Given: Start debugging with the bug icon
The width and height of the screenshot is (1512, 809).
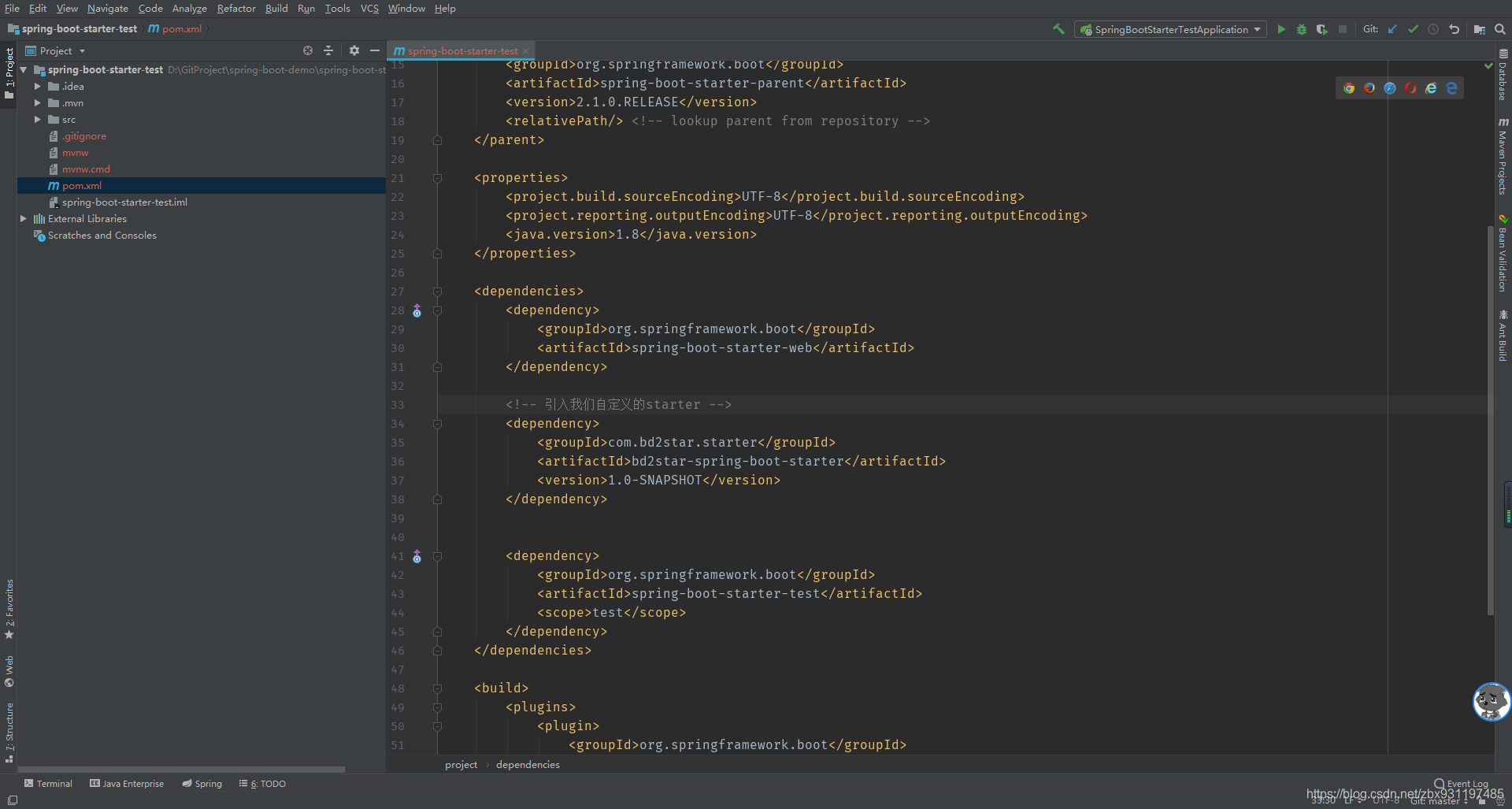Looking at the screenshot, I should coord(1302,29).
